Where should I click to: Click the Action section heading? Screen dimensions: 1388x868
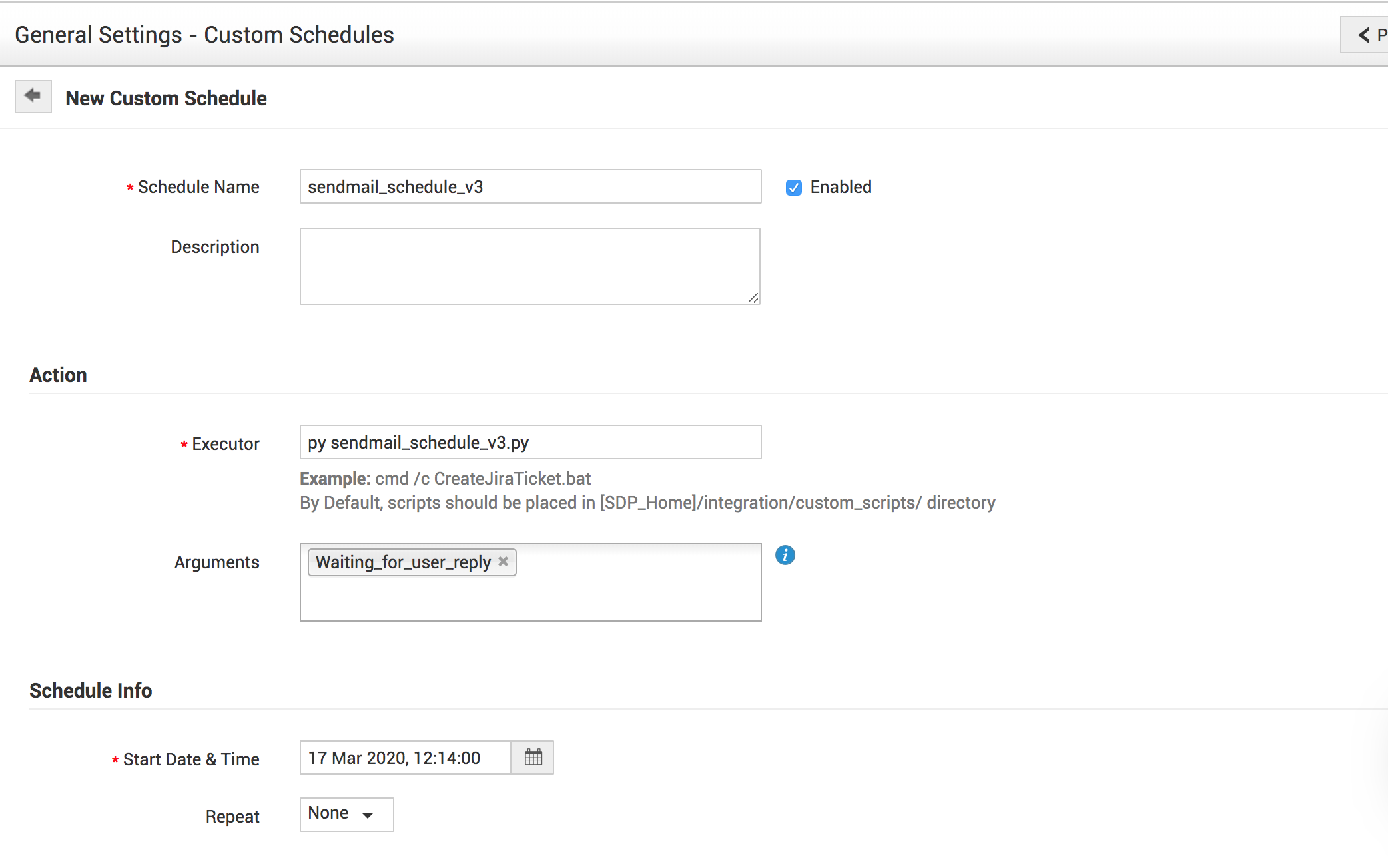[58, 375]
